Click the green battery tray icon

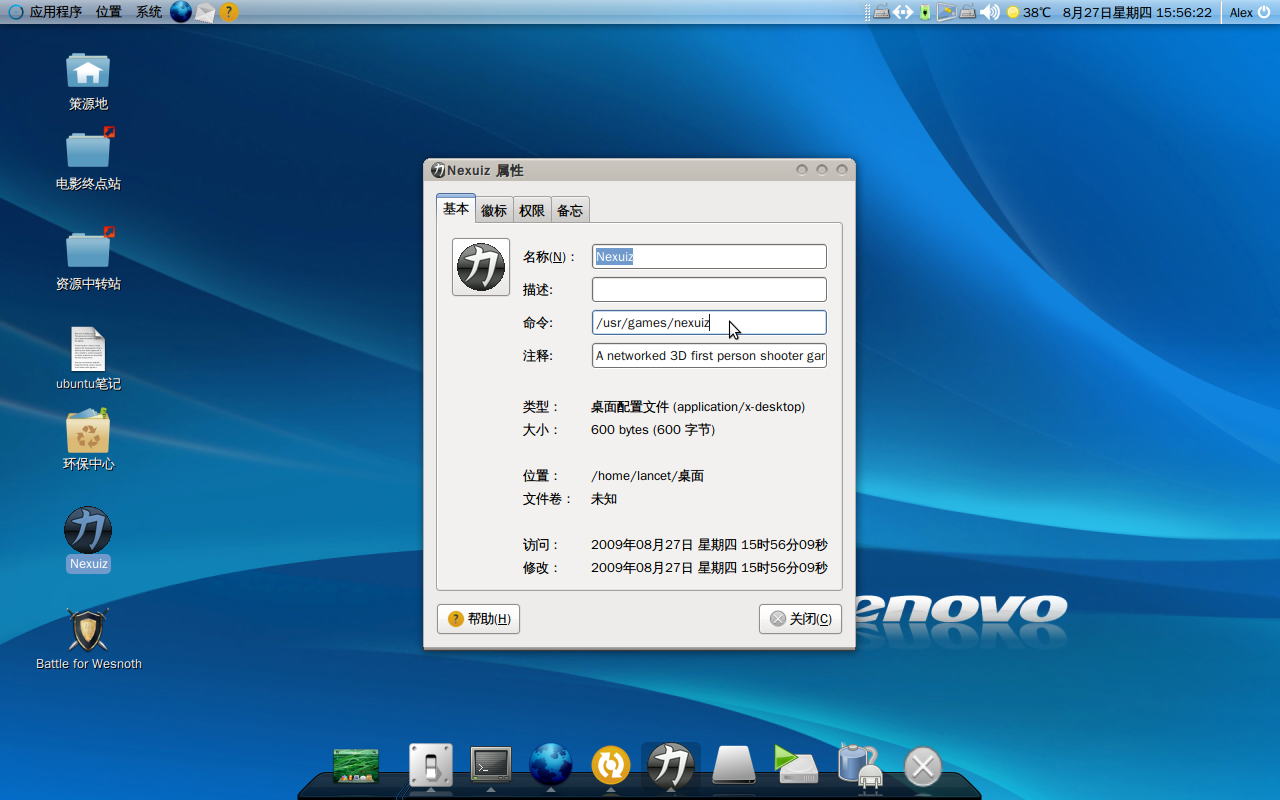pos(925,12)
